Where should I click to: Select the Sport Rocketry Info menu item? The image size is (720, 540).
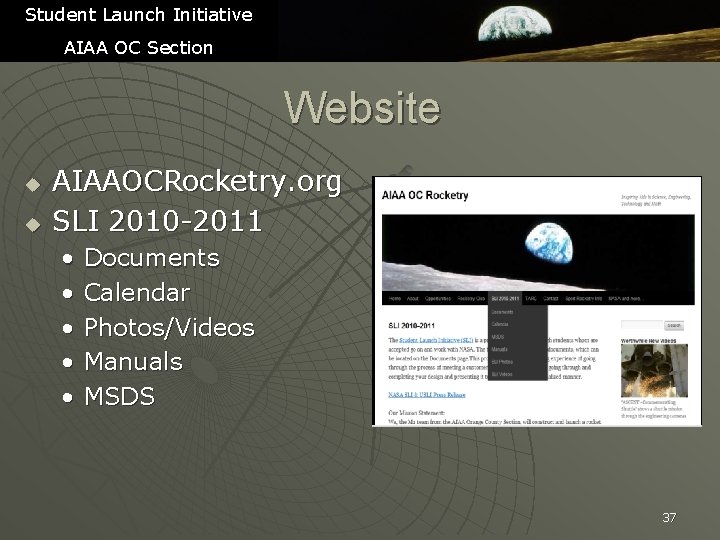[x=583, y=298]
